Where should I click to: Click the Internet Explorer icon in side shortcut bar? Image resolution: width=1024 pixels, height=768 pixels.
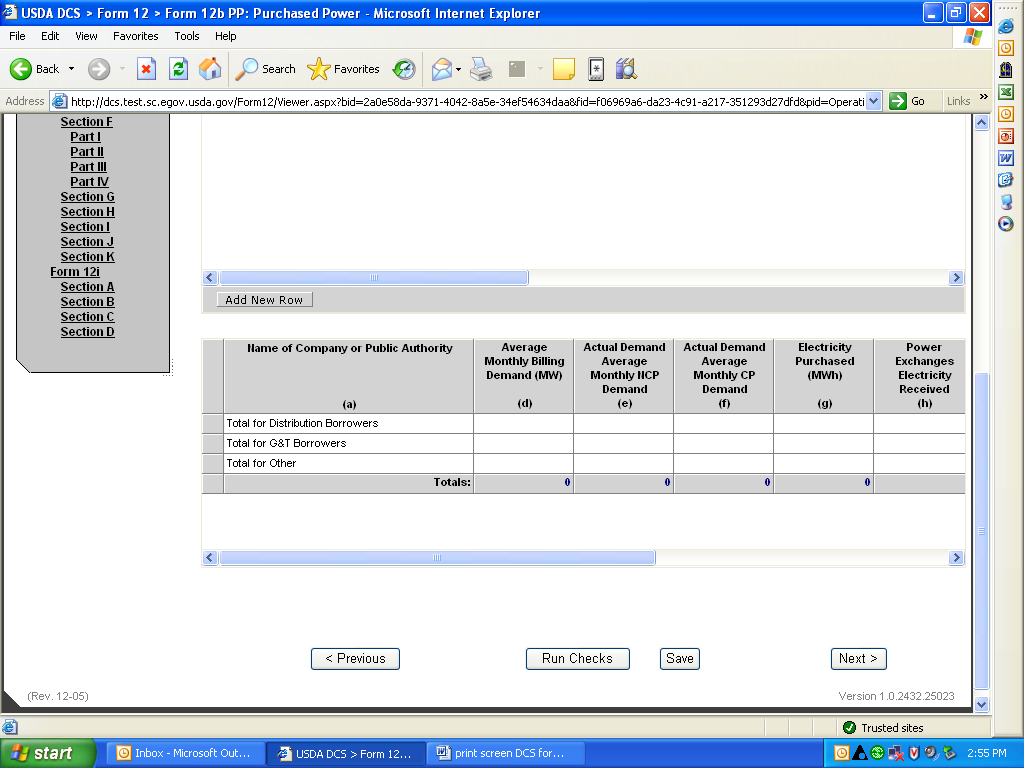pos(1006,26)
